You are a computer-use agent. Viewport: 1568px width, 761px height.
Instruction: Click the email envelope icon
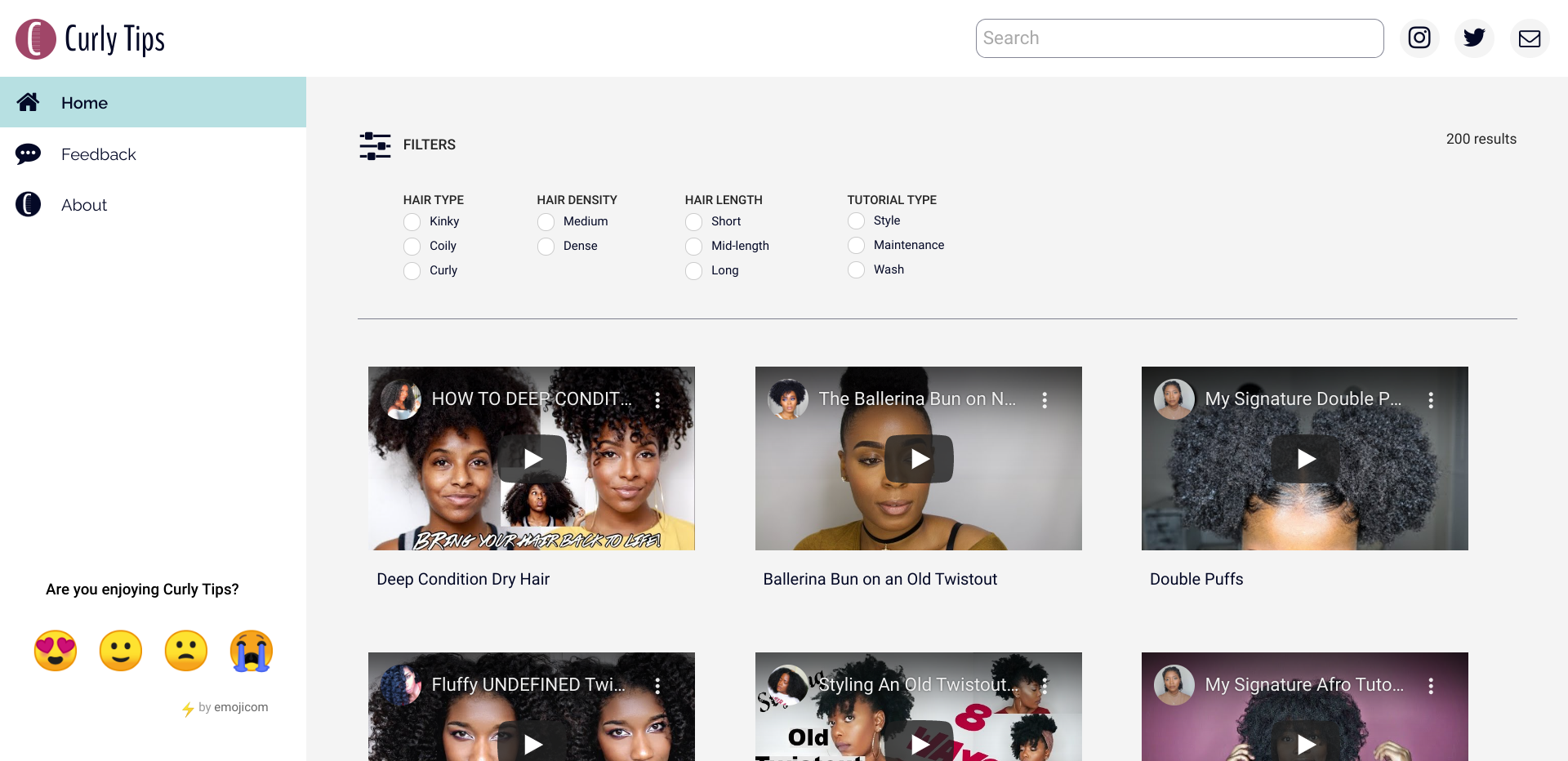[1529, 38]
